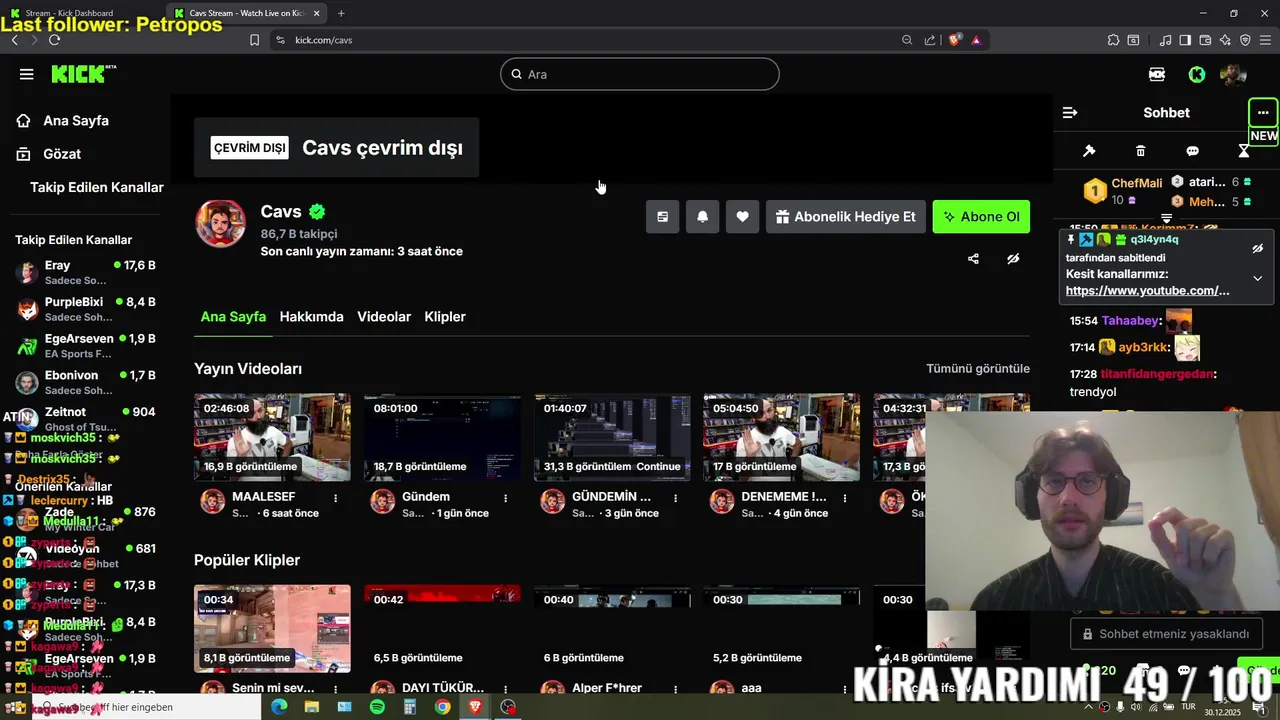This screenshot has height=720, width=1280.
Task: Expand the pinned message chevron
Action: [x=1258, y=278]
